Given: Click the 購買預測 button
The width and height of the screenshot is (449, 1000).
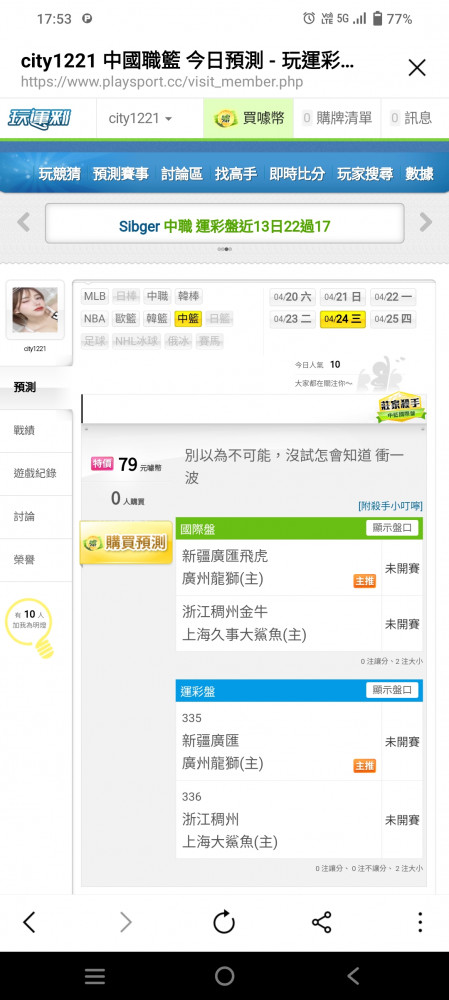Looking at the screenshot, I should coord(126,543).
